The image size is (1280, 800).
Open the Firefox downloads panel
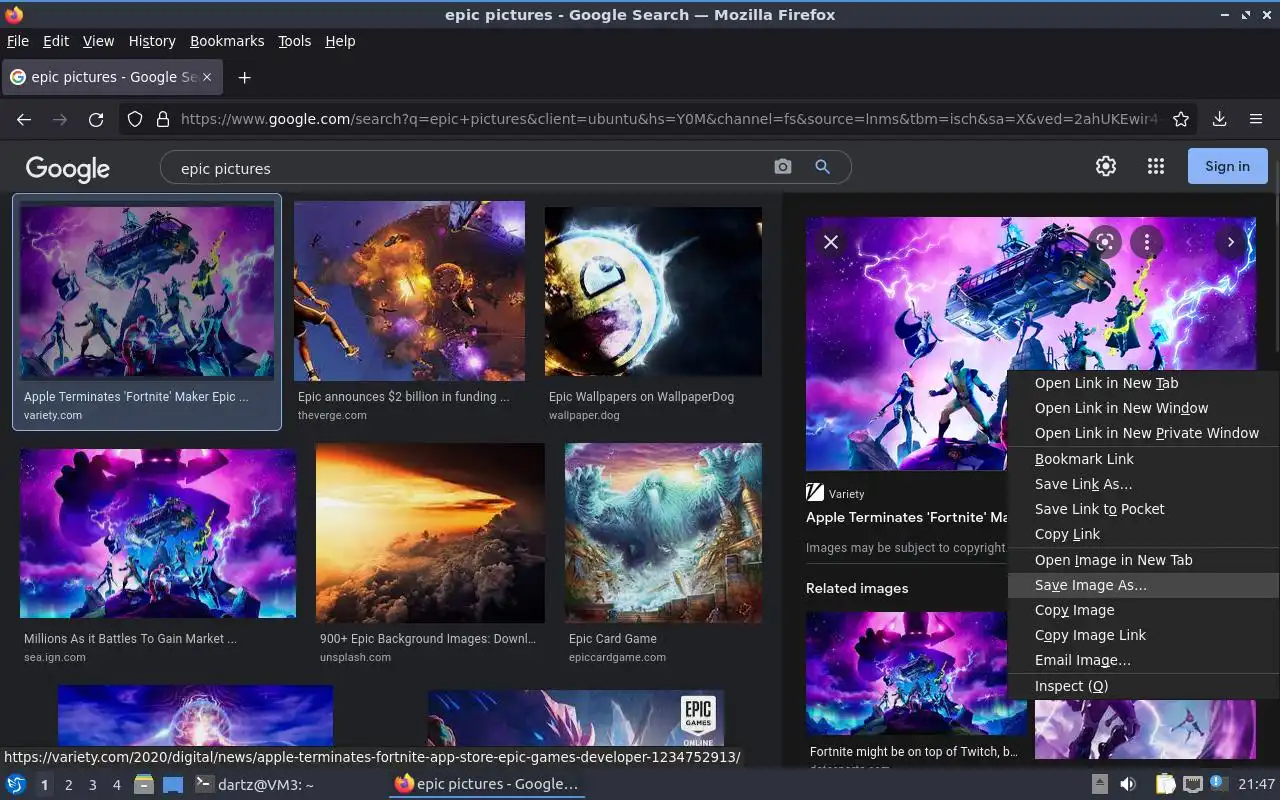tap(1219, 119)
